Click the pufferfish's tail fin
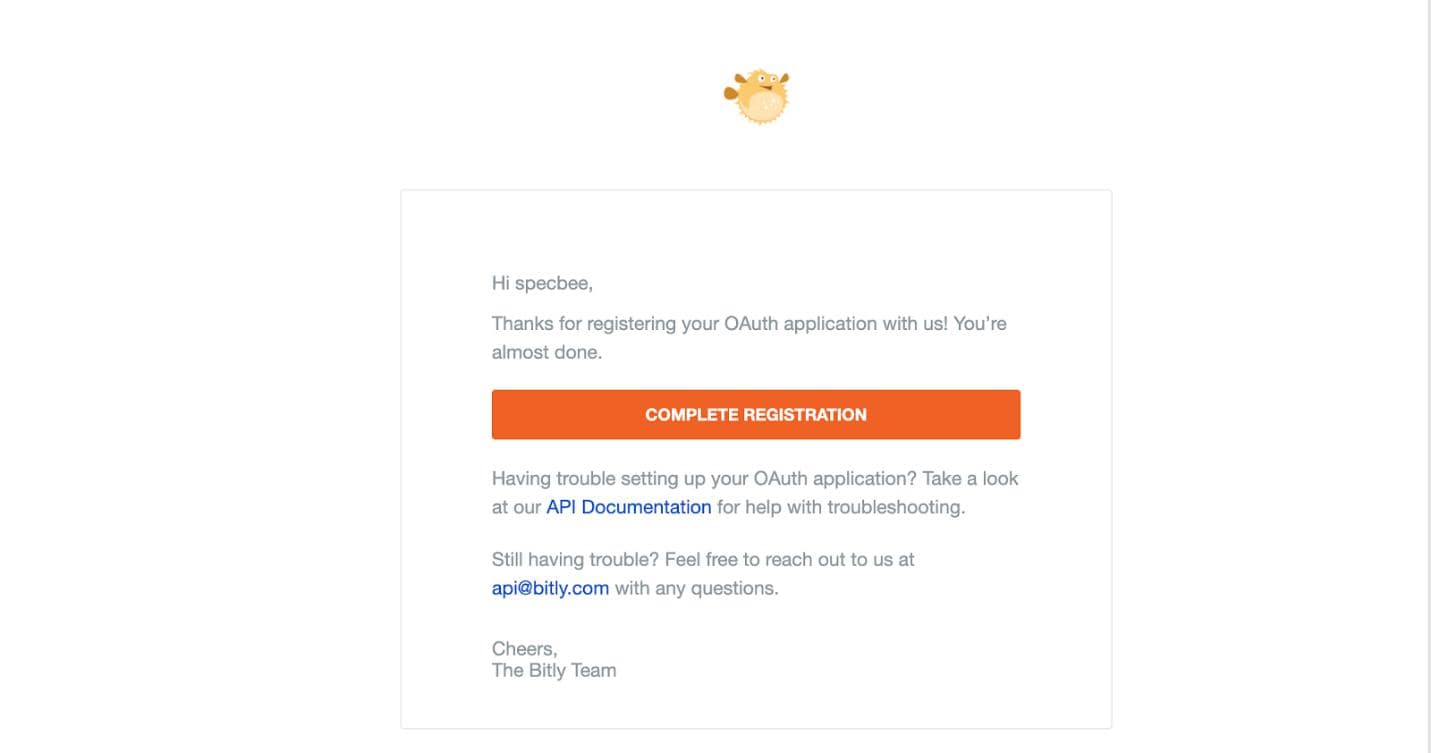Image resolution: width=1431 pixels, height=753 pixels. (x=731, y=95)
